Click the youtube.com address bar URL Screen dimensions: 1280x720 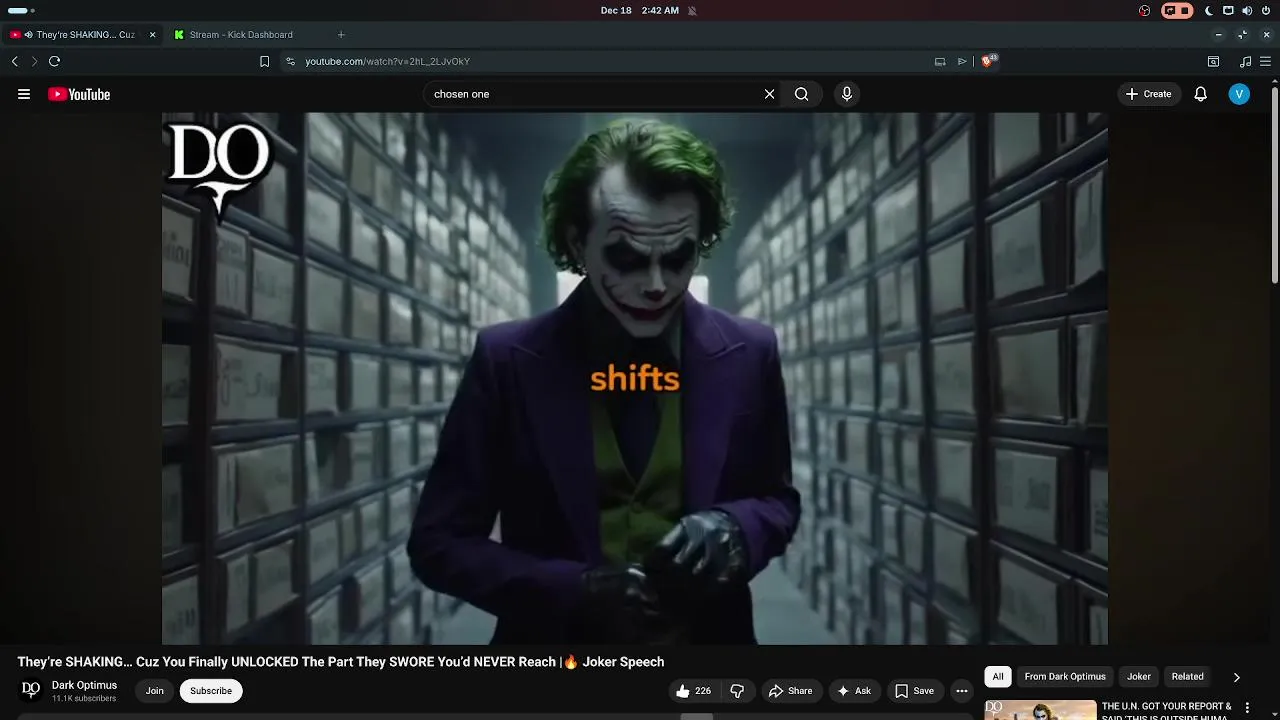[387, 61]
